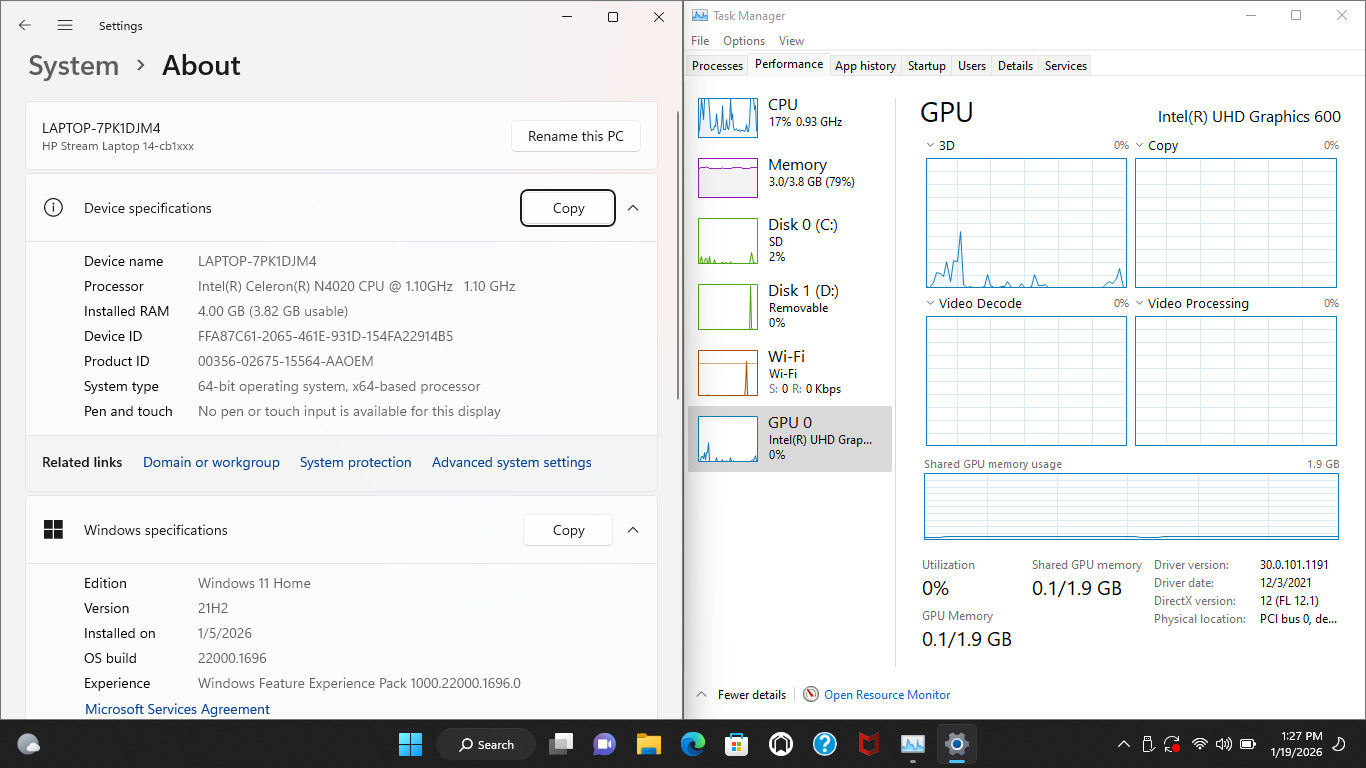Click the back arrow in Settings
This screenshot has width=1366, height=768.
(x=25, y=25)
